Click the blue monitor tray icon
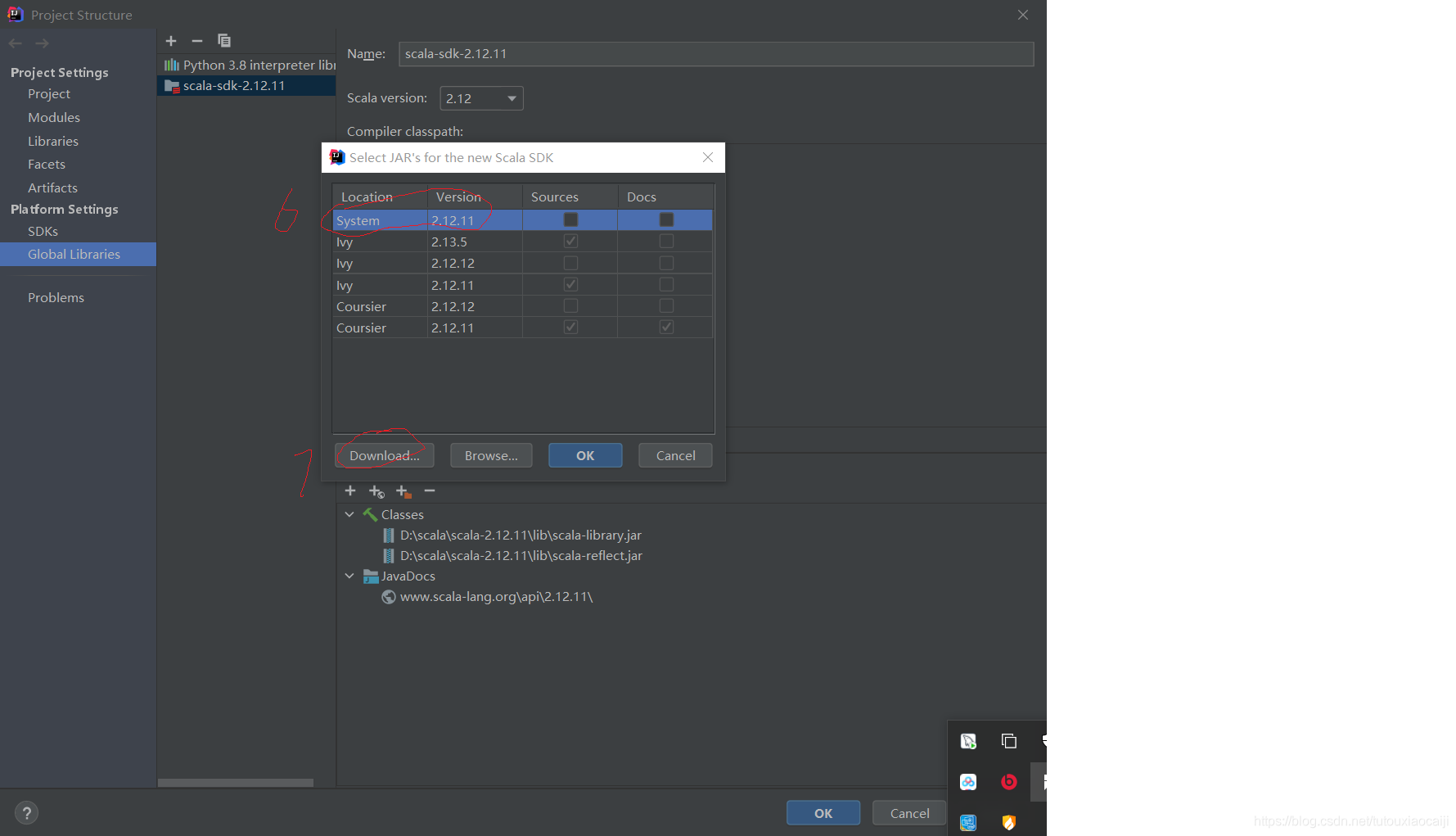Viewport: 1456px width, 836px height. (968, 822)
